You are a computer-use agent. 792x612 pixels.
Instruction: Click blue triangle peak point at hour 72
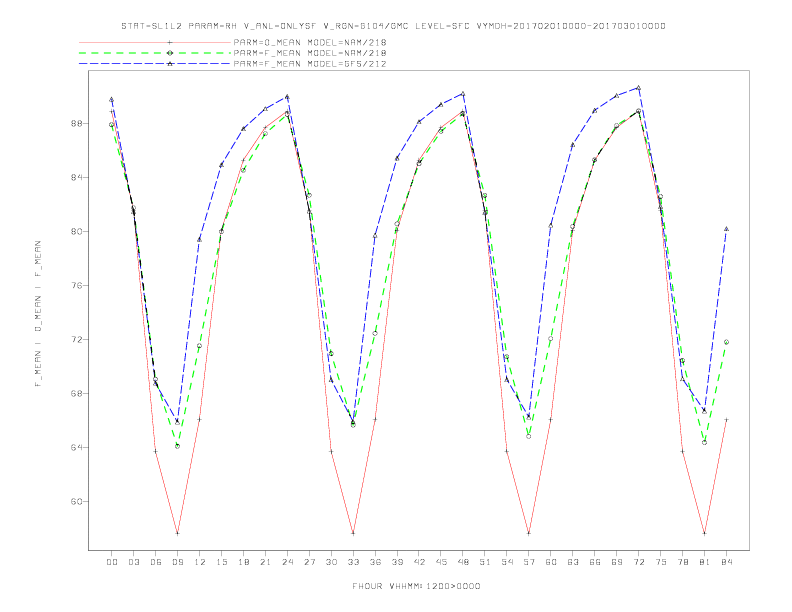pos(638,87)
